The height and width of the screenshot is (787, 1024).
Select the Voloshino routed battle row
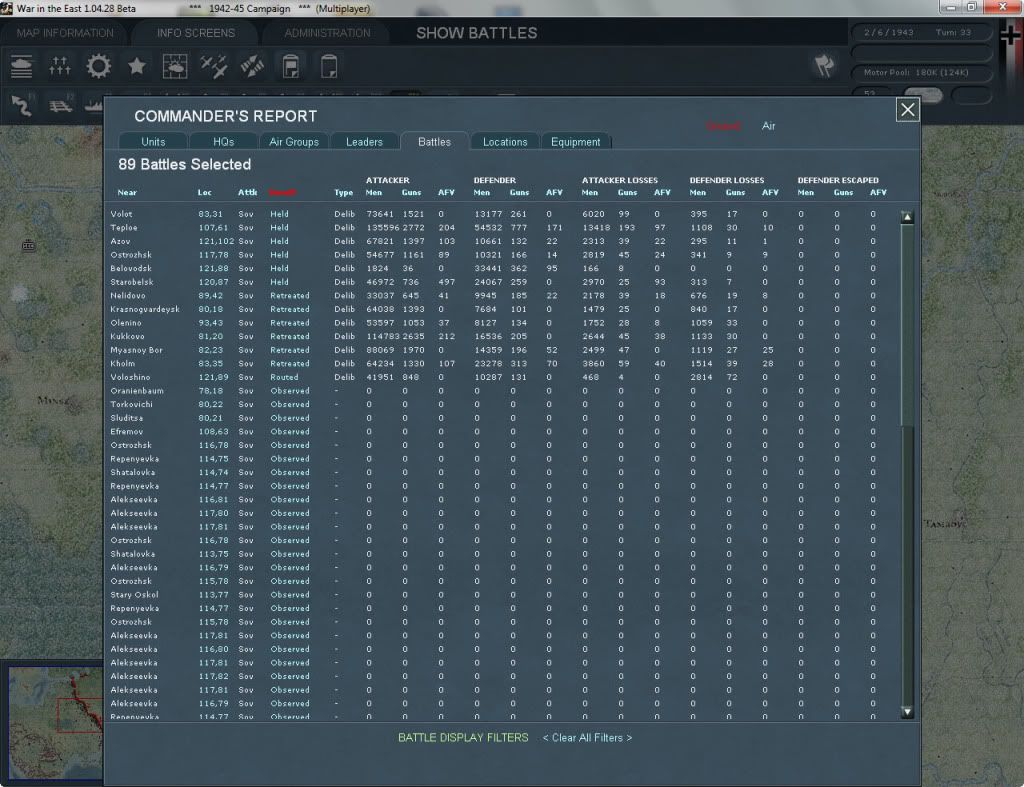[x=502, y=377]
